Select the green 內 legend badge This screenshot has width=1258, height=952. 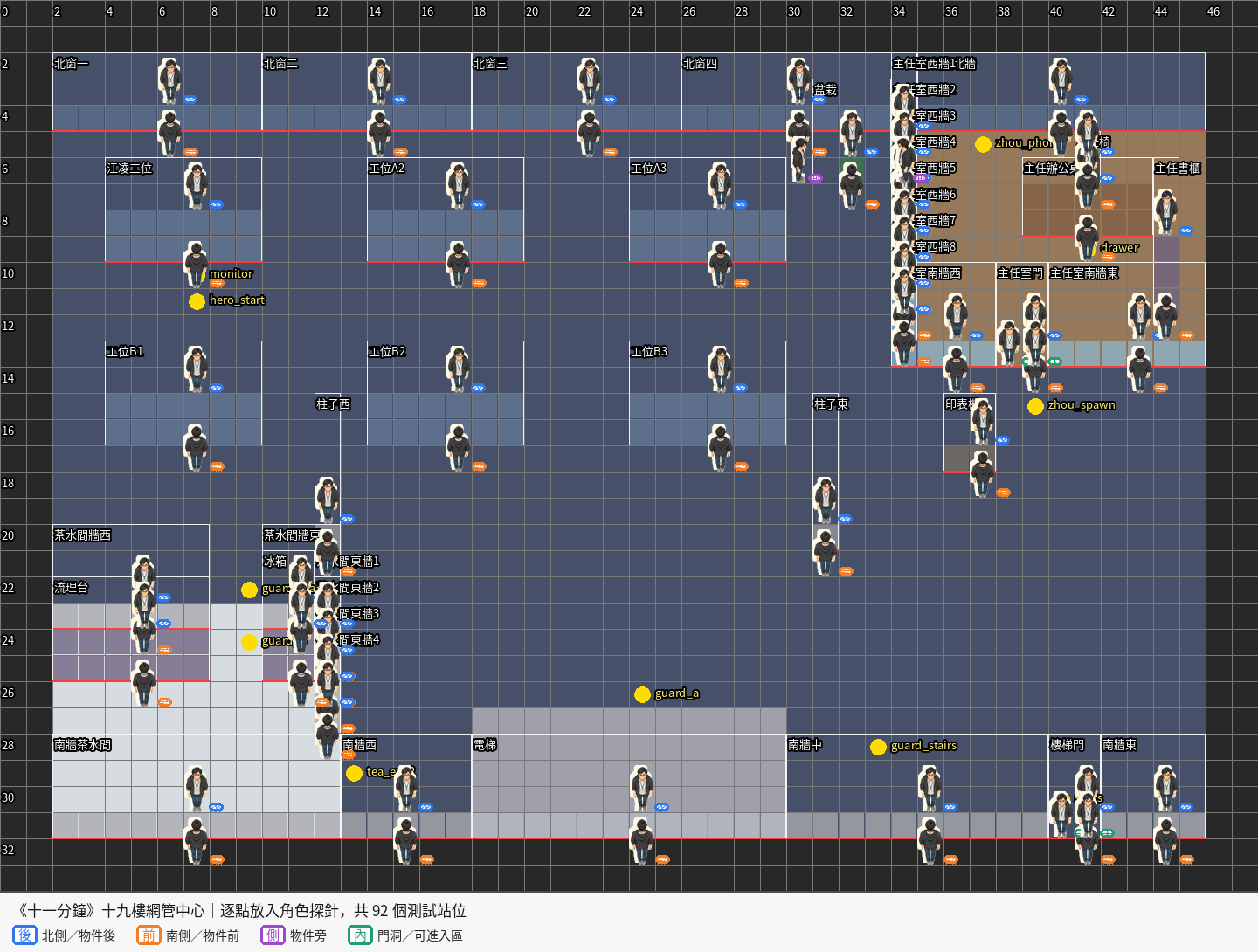click(360, 935)
